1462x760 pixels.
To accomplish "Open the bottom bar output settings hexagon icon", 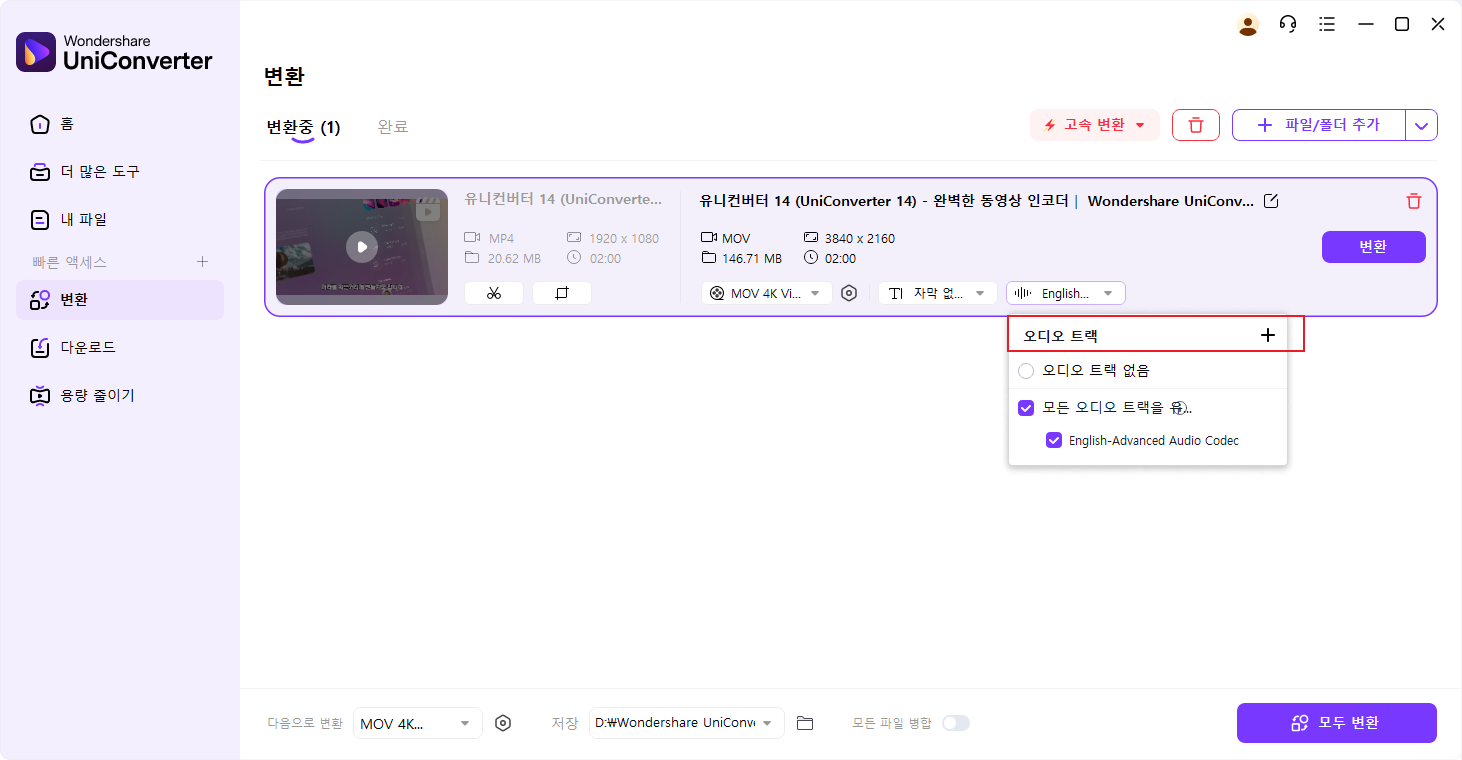I will point(503,723).
